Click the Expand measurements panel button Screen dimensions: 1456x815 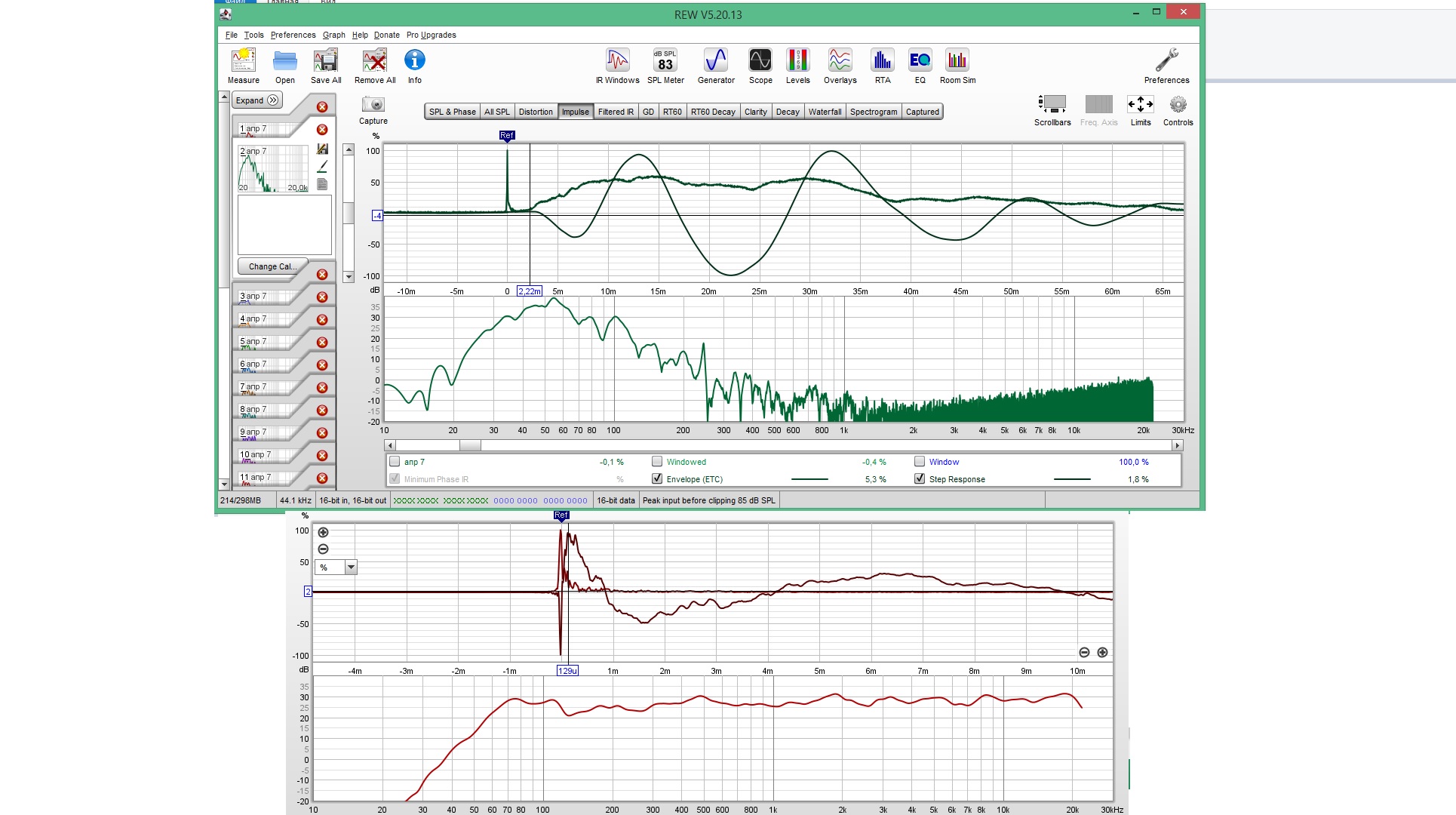point(256,100)
